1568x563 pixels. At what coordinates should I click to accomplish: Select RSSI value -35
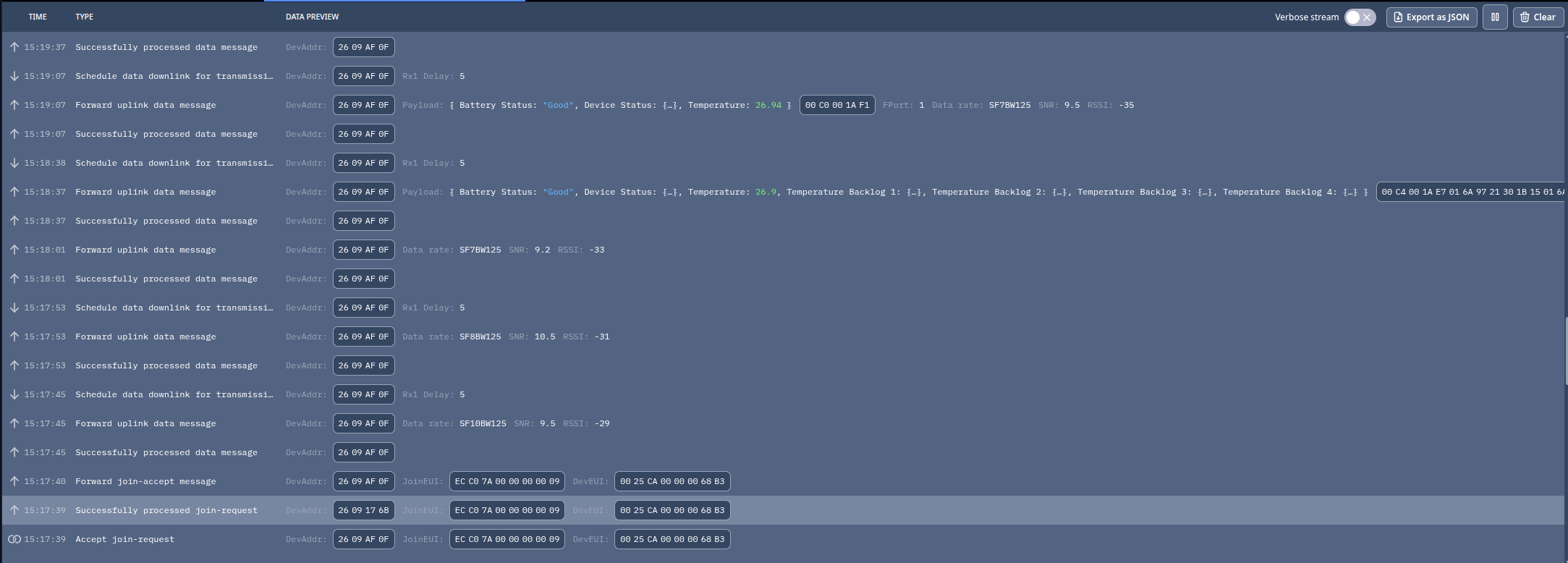tap(1127, 105)
